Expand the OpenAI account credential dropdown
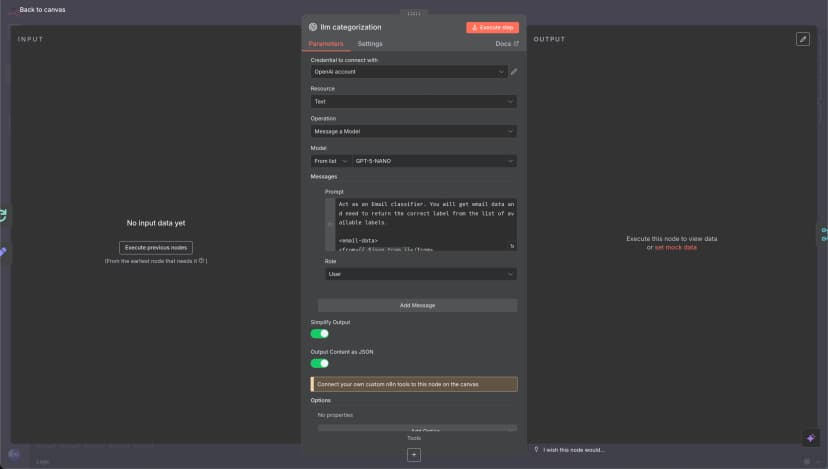The height and width of the screenshot is (469, 828). pyautogui.click(x=409, y=72)
